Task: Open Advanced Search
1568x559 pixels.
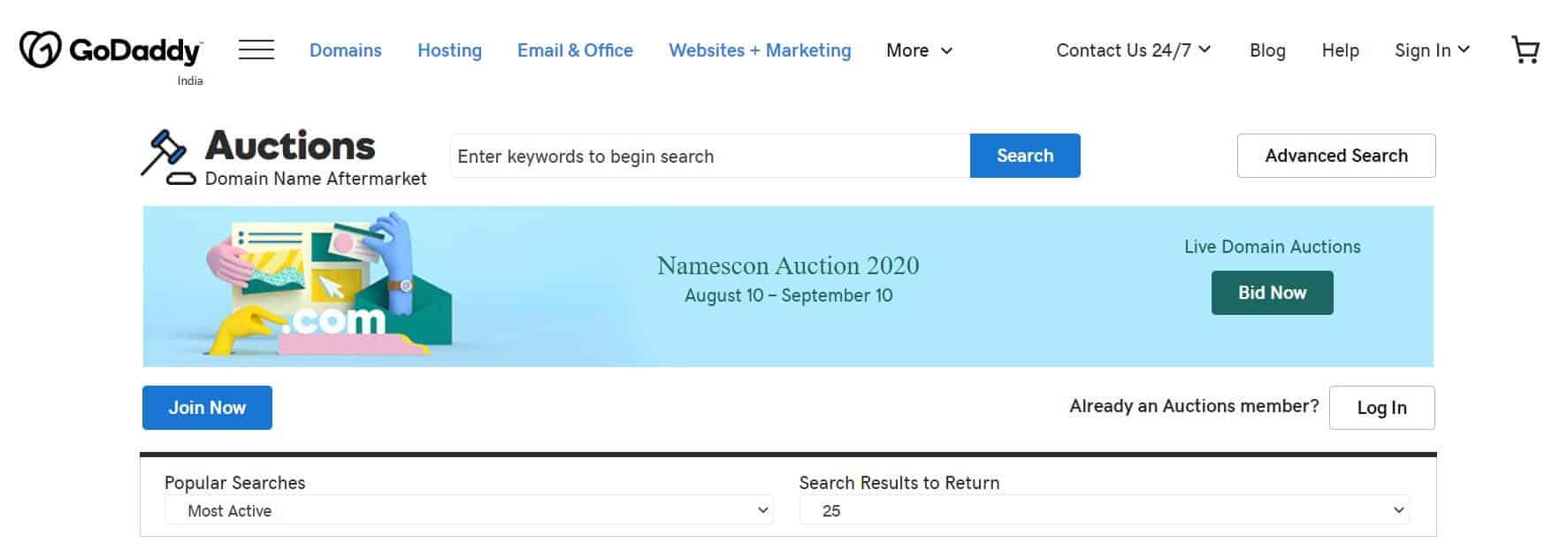Action: [x=1336, y=156]
